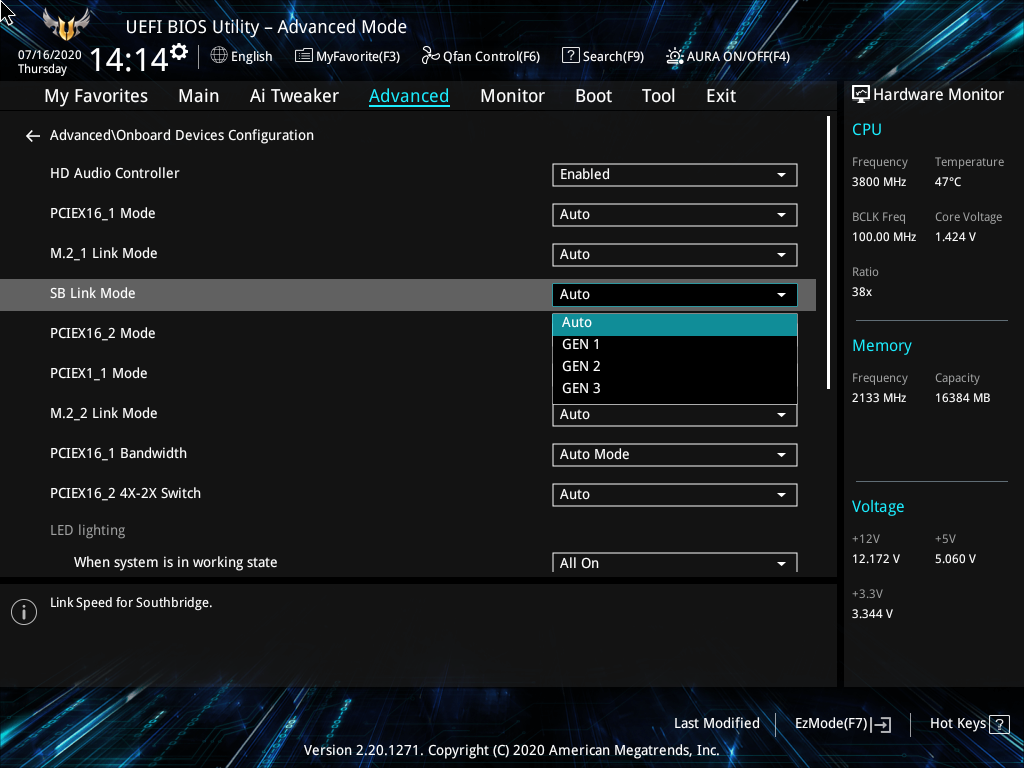Click the 'Link Speed for Southbridge.' help text
1024x768 pixels.
131,603
